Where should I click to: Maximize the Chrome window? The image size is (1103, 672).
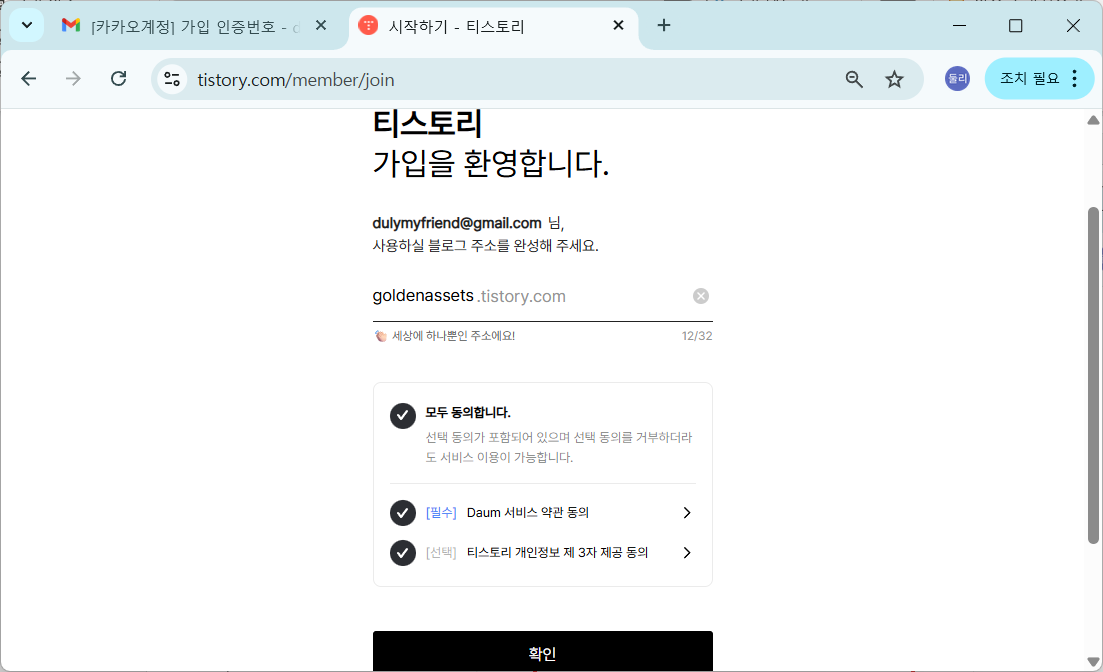point(1015,26)
